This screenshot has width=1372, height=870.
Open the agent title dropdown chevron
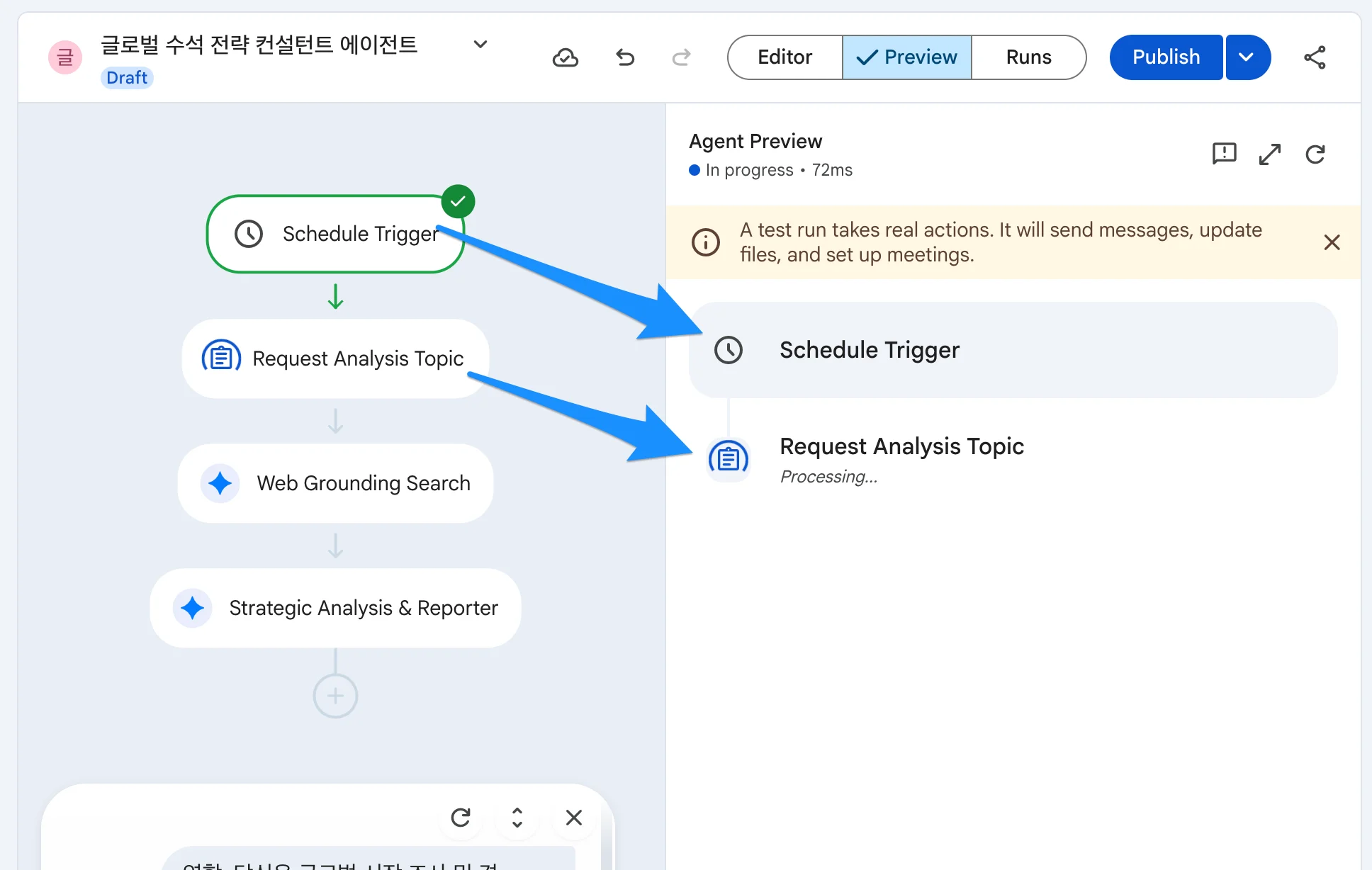pos(480,44)
